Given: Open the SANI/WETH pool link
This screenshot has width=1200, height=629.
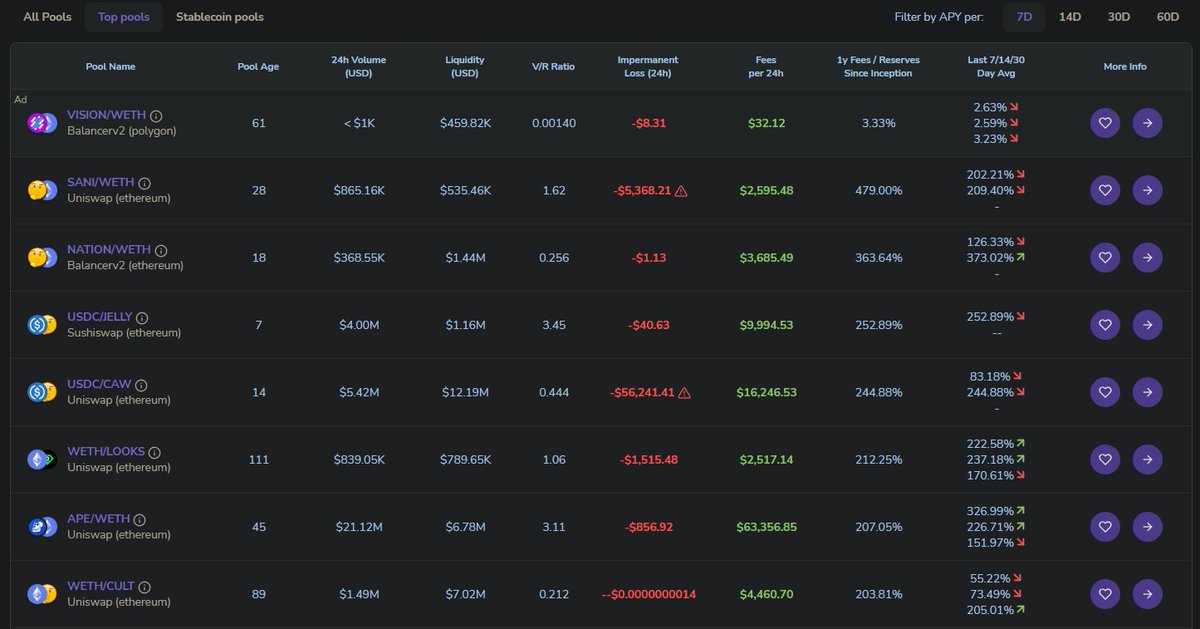Looking at the screenshot, I should 100,183.
